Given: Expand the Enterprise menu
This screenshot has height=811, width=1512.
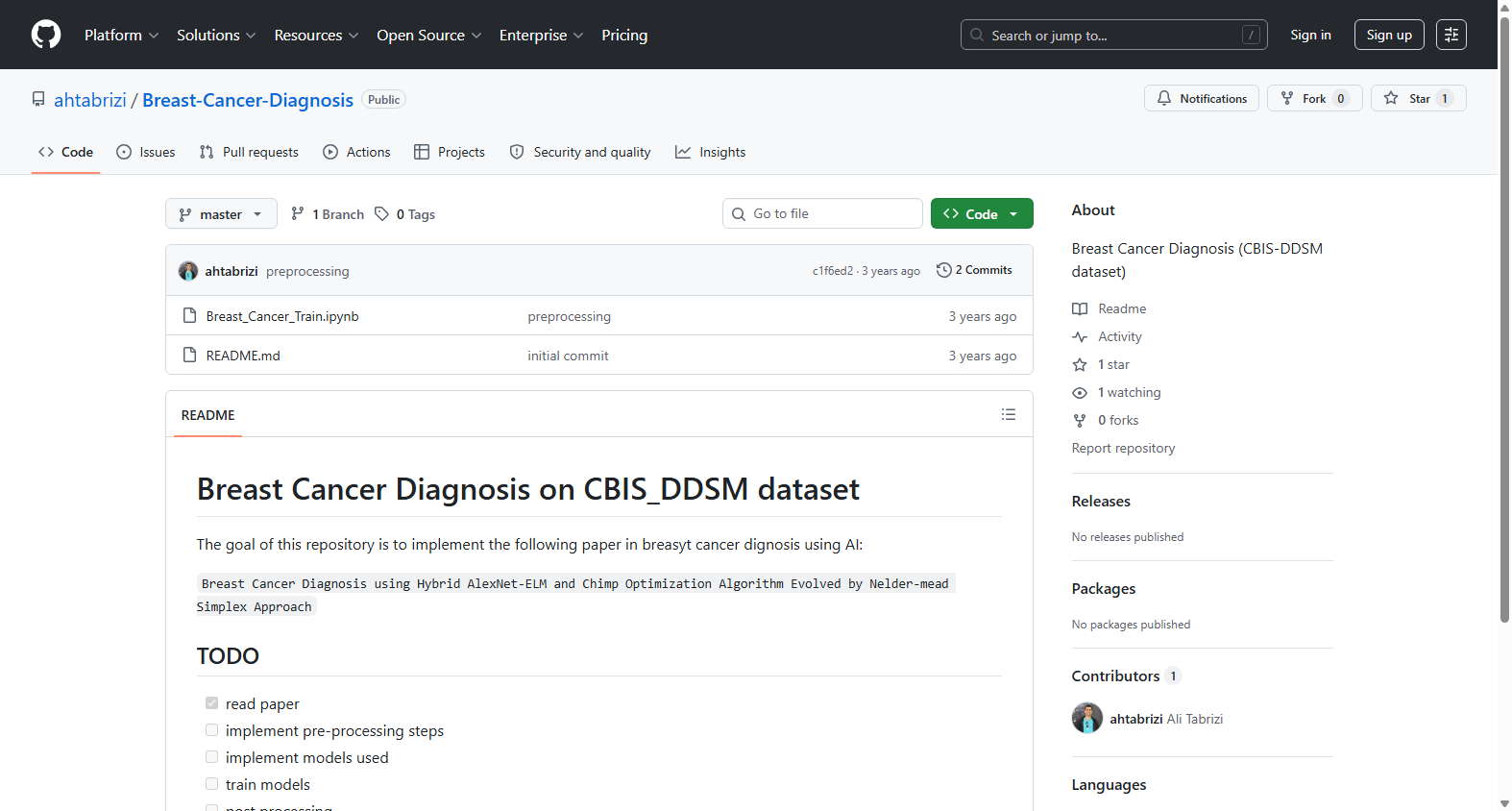Looking at the screenshot, I should click(541, 35).
